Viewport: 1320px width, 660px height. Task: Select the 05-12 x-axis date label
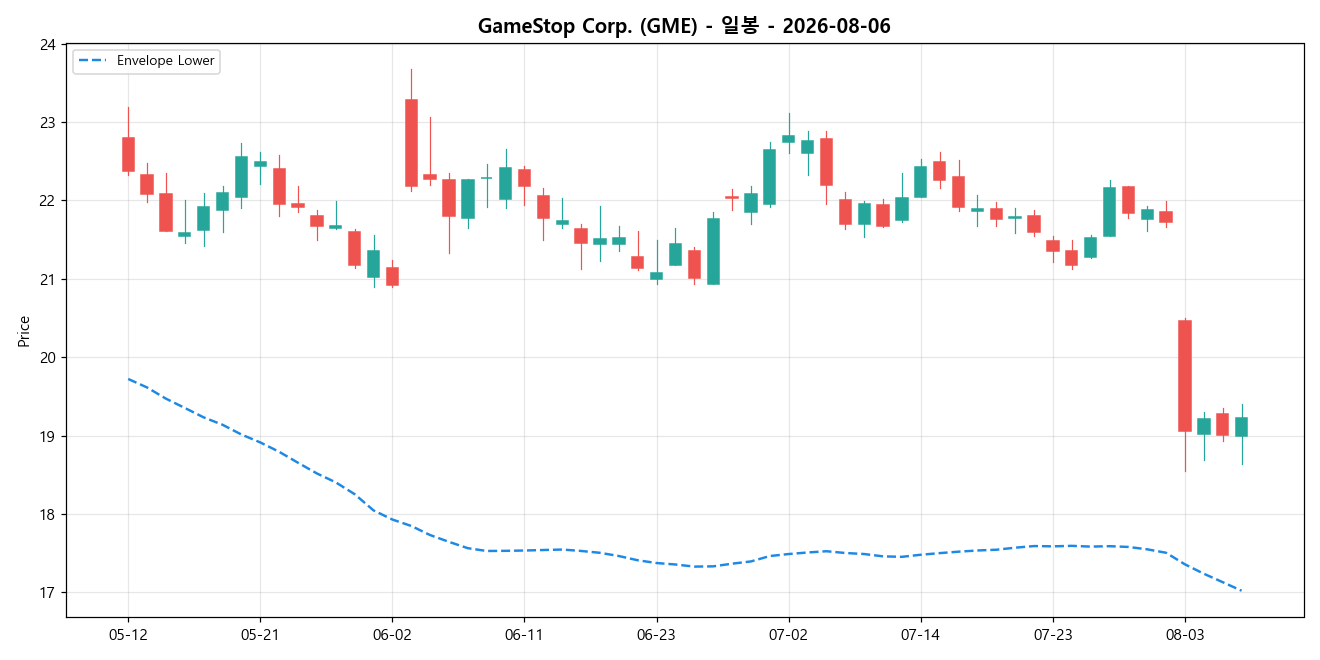128,635
